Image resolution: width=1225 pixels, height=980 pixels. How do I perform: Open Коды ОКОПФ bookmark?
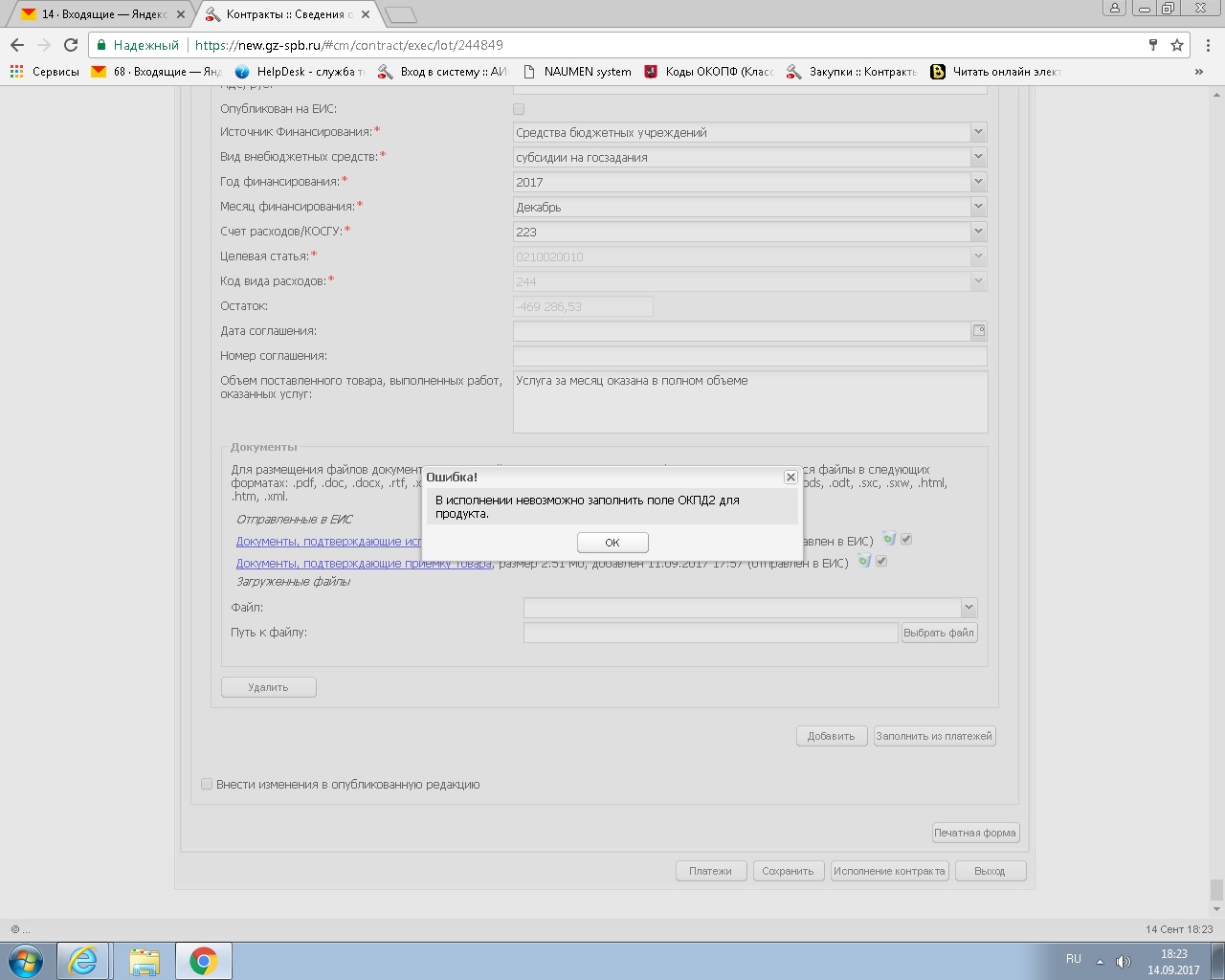pyautogui.click(x=709, y=72)
